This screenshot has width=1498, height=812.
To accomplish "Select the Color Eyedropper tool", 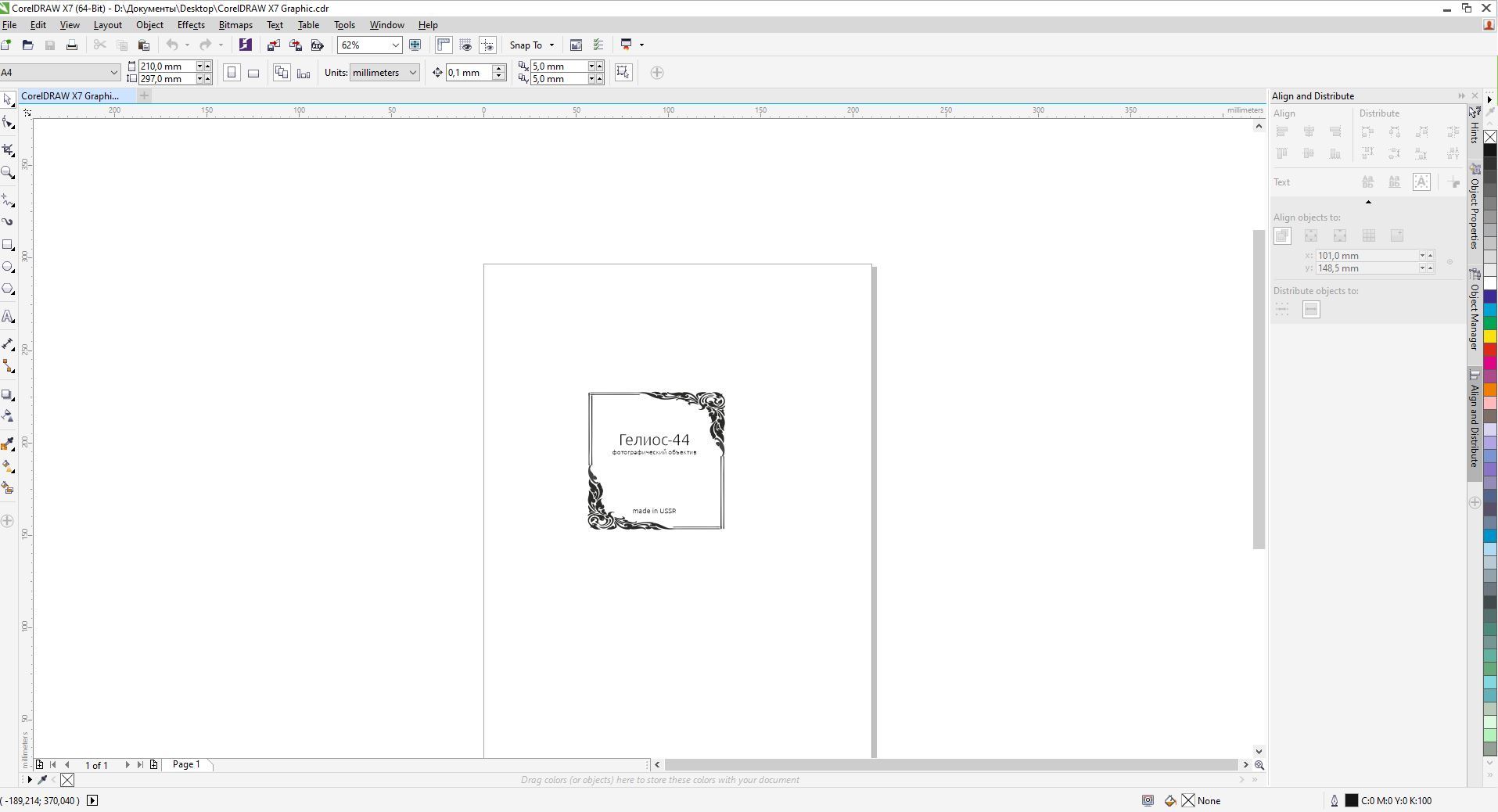I will click(x=9, y=444).
